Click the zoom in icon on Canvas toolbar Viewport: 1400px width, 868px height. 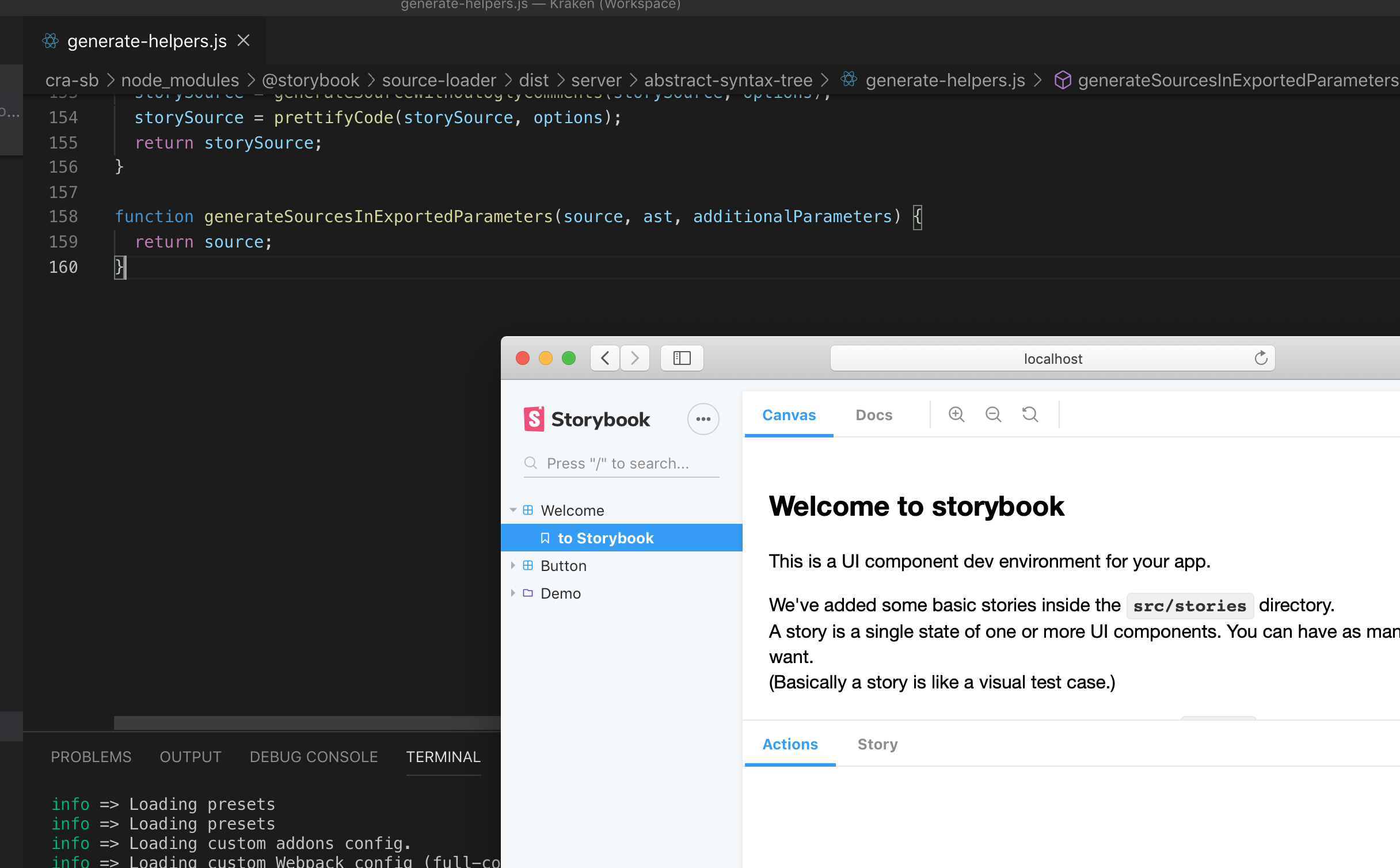[956, 414]
